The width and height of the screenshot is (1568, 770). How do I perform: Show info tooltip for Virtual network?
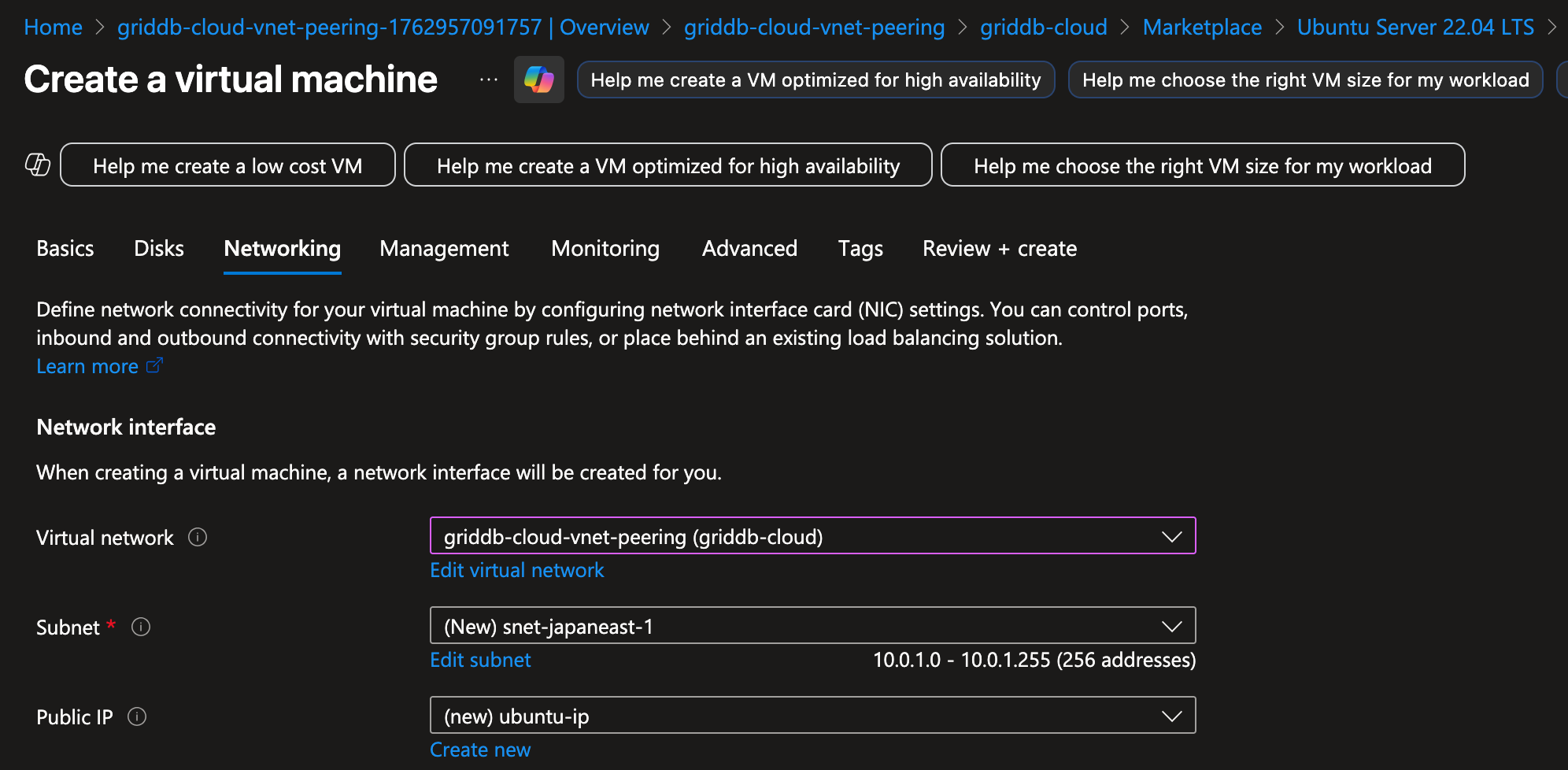(198, 537)
